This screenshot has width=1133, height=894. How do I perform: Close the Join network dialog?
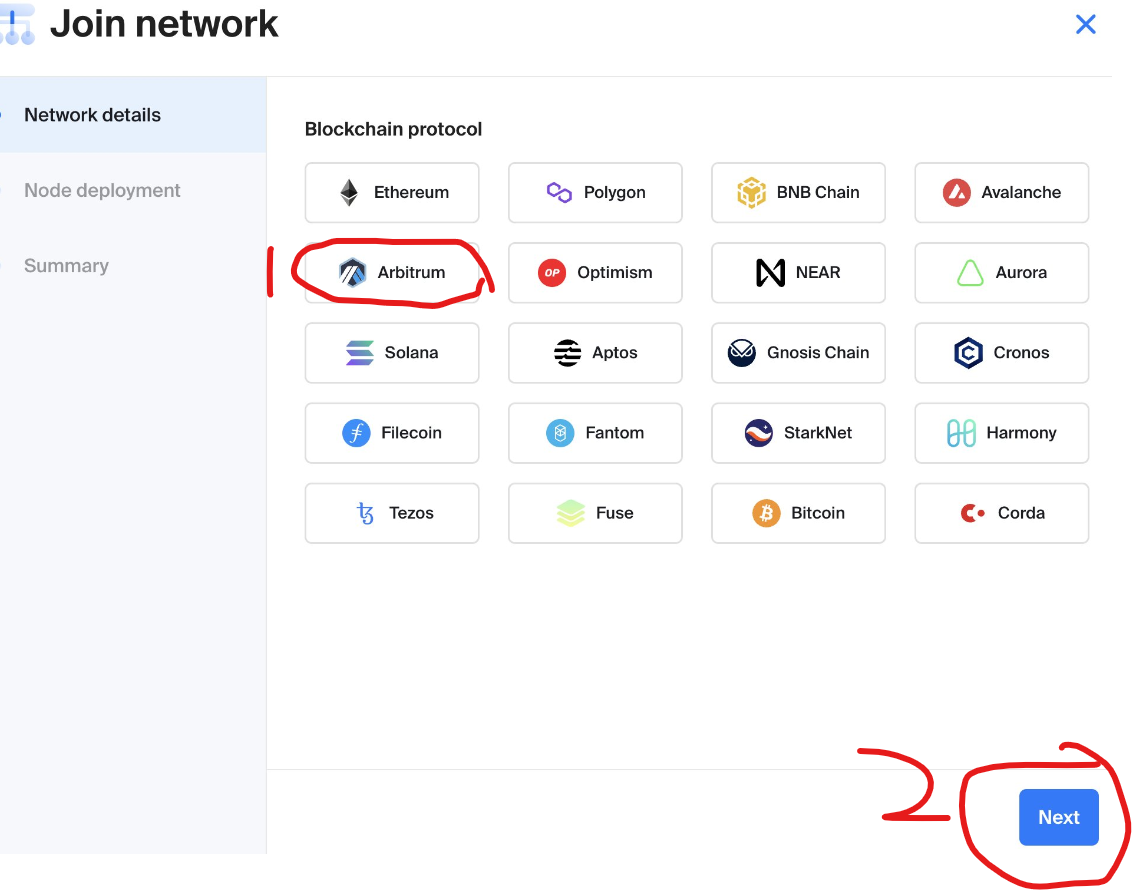pos(1085,25)
